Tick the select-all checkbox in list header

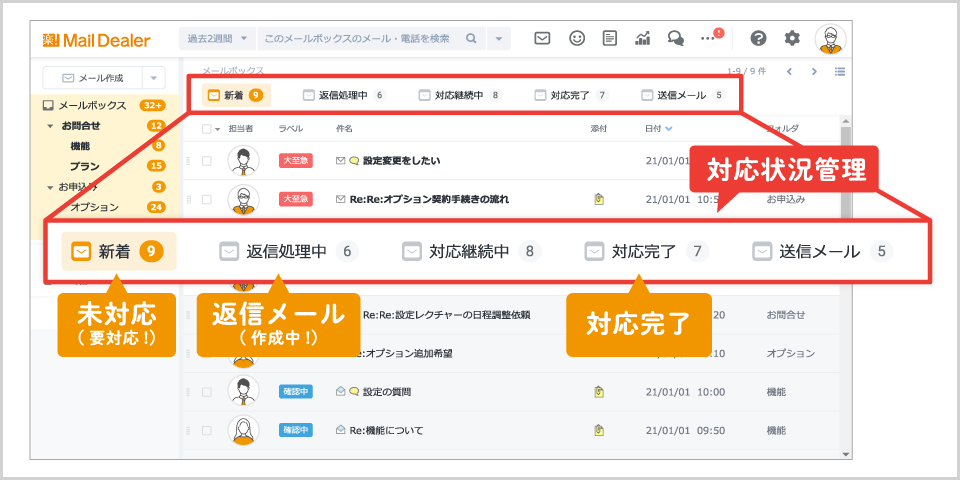click(206, 129)
